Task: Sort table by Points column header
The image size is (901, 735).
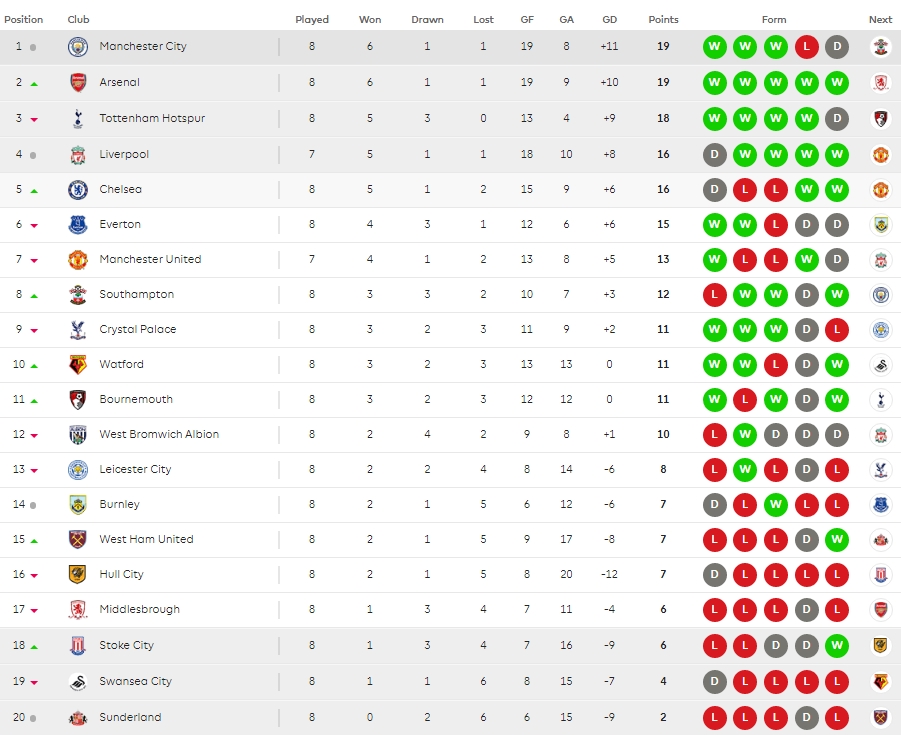Action: tap(663, 20)
